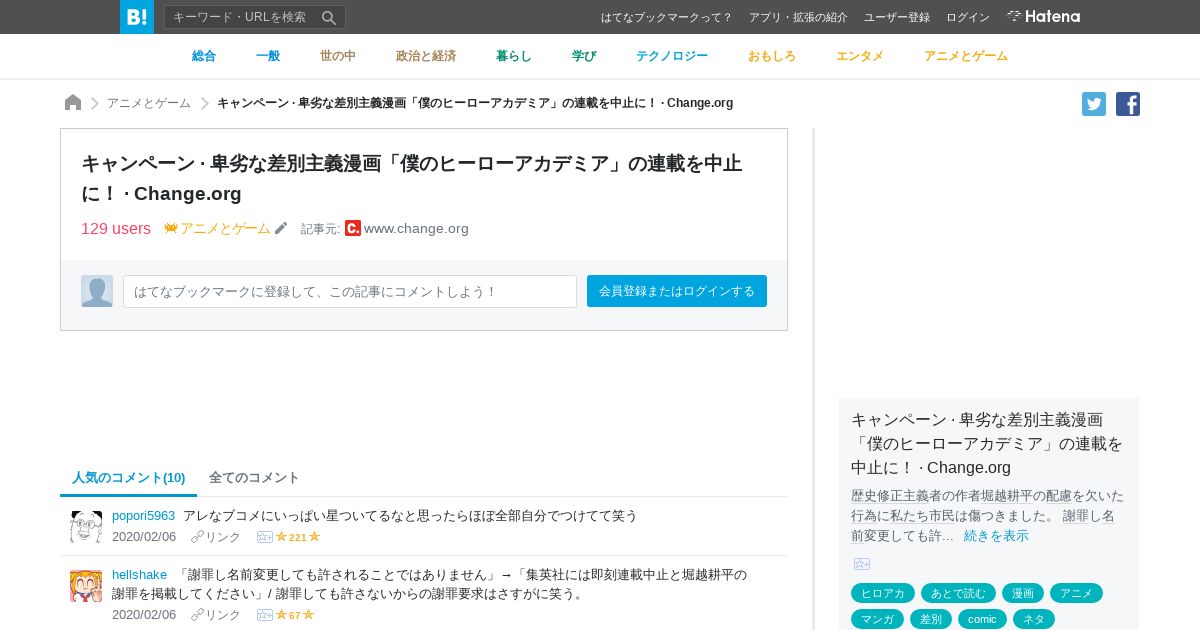Screen dimensions: 1200x630
Task: Click the bookmark comment input box
Action: click(350, 291)
